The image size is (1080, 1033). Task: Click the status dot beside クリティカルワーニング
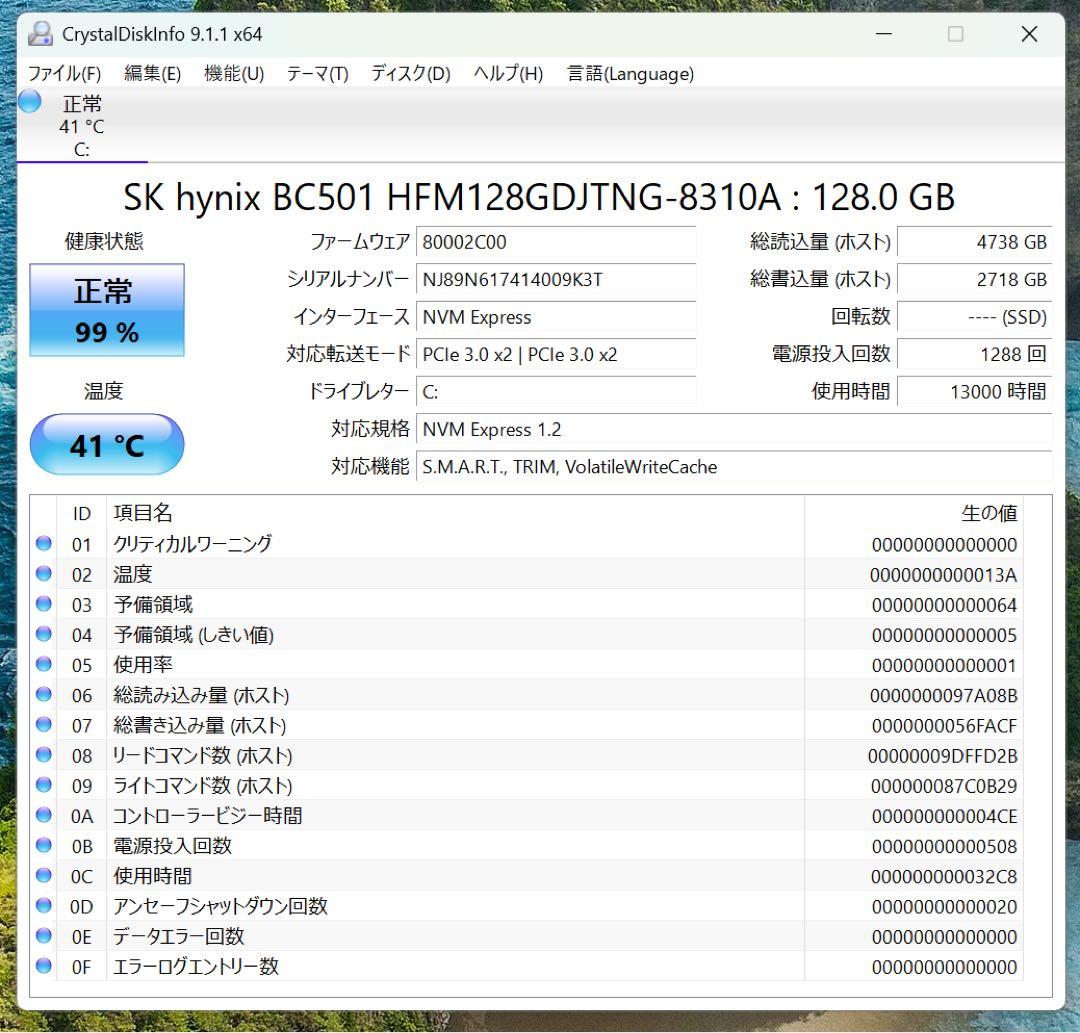43,543
